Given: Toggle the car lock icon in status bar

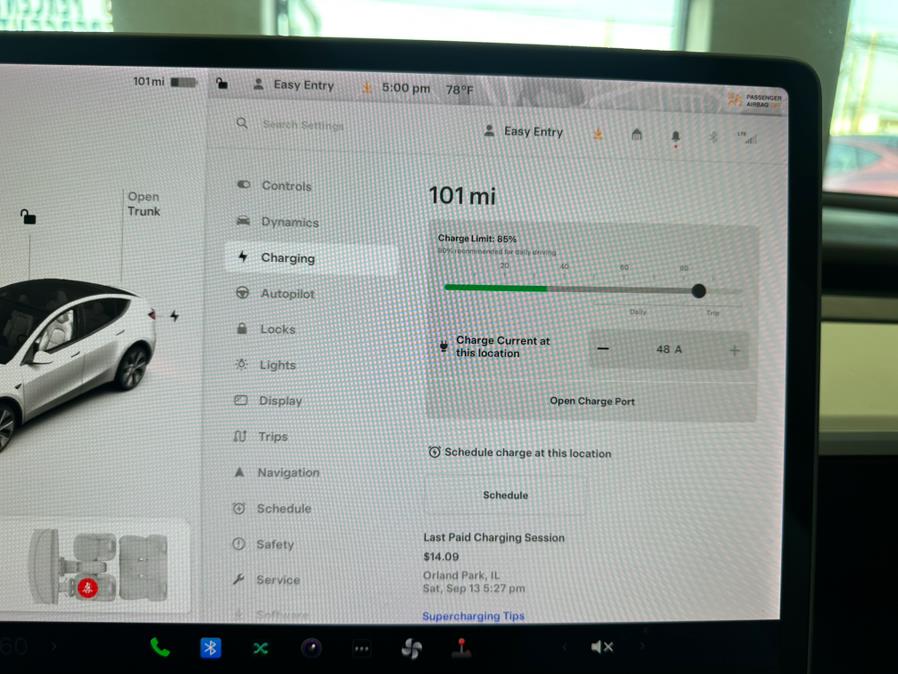Looking at the screenshot, I should [222, 84].
